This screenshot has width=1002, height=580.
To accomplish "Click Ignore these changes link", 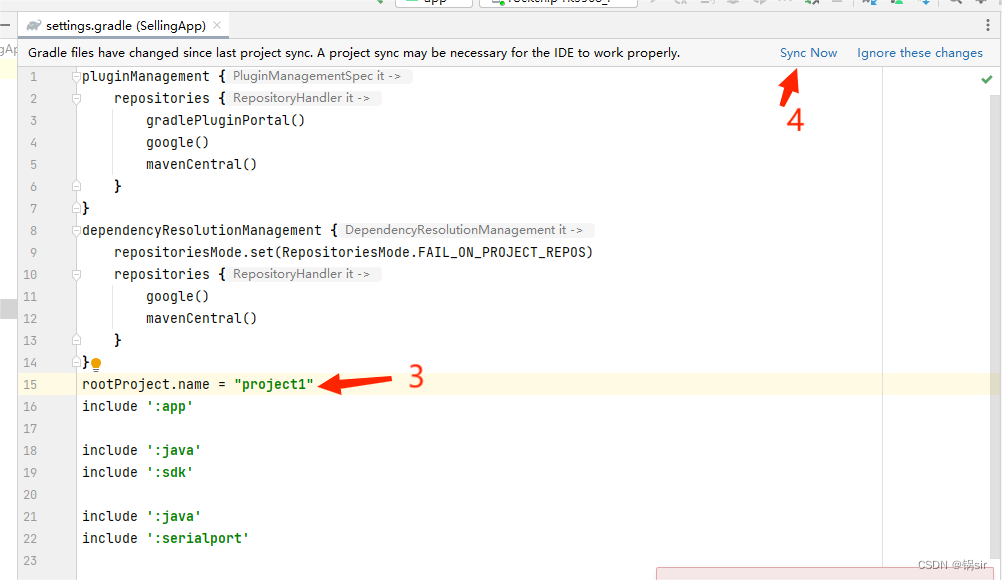I will pos(920,53).
